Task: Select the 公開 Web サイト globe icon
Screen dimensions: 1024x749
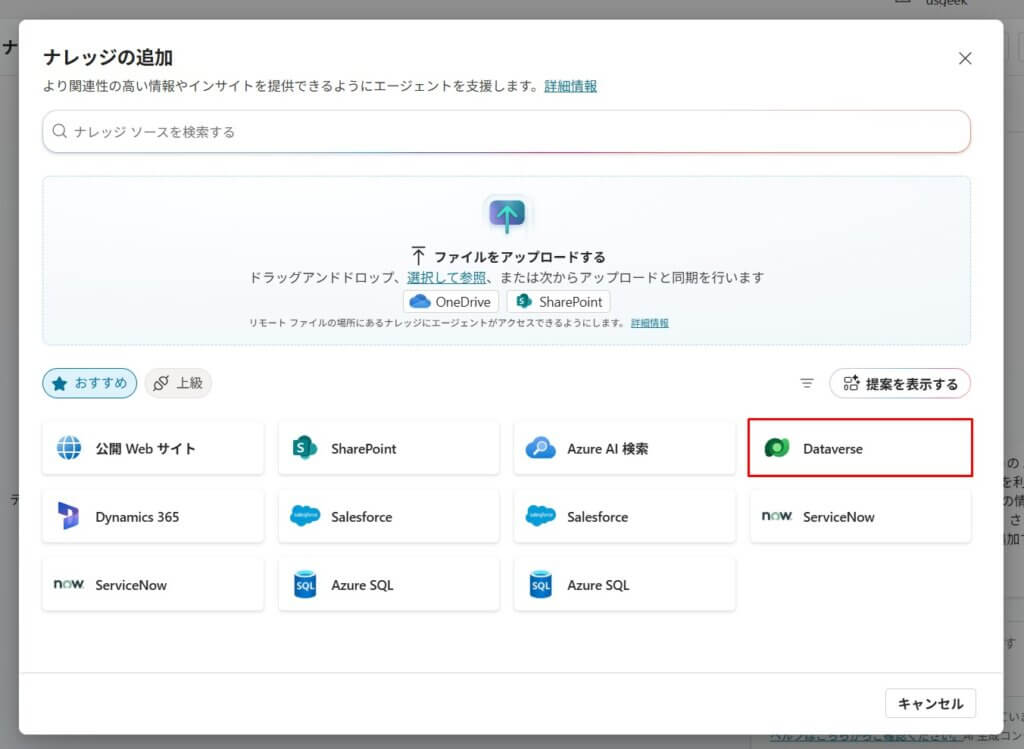Action: coord(70,448)
